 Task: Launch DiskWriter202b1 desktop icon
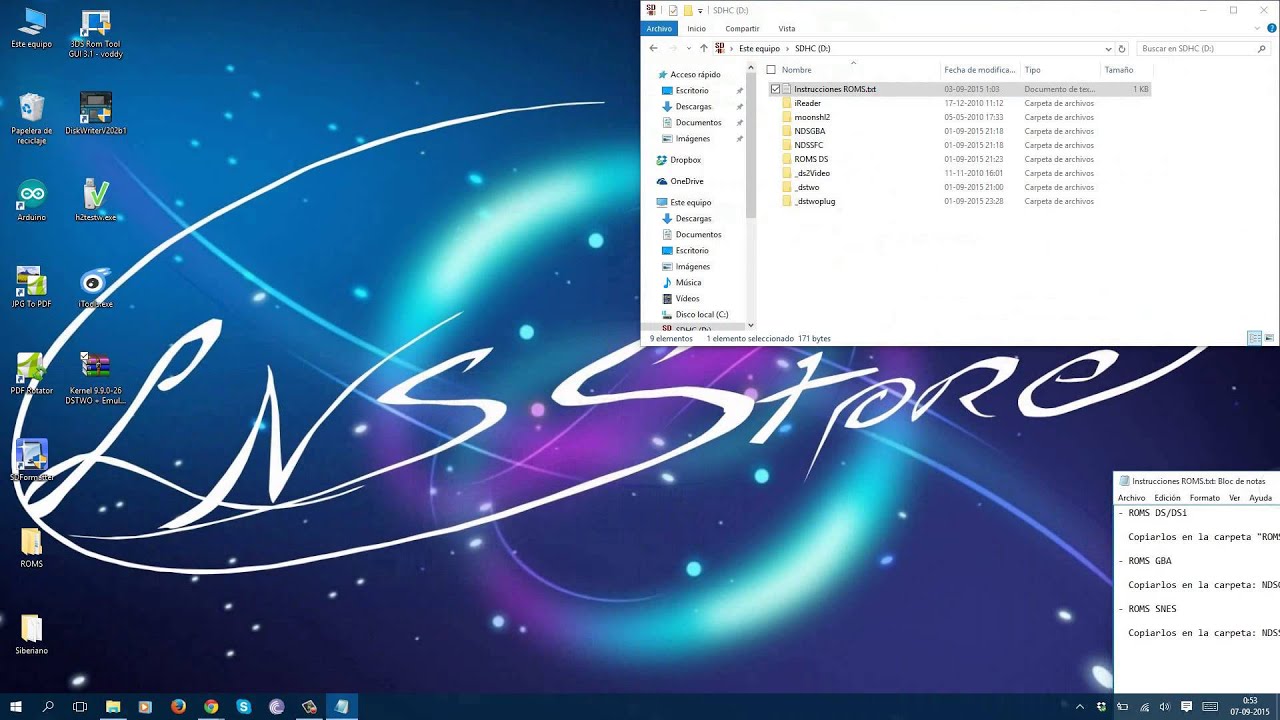pyautogui.click(x=96, y=113)
